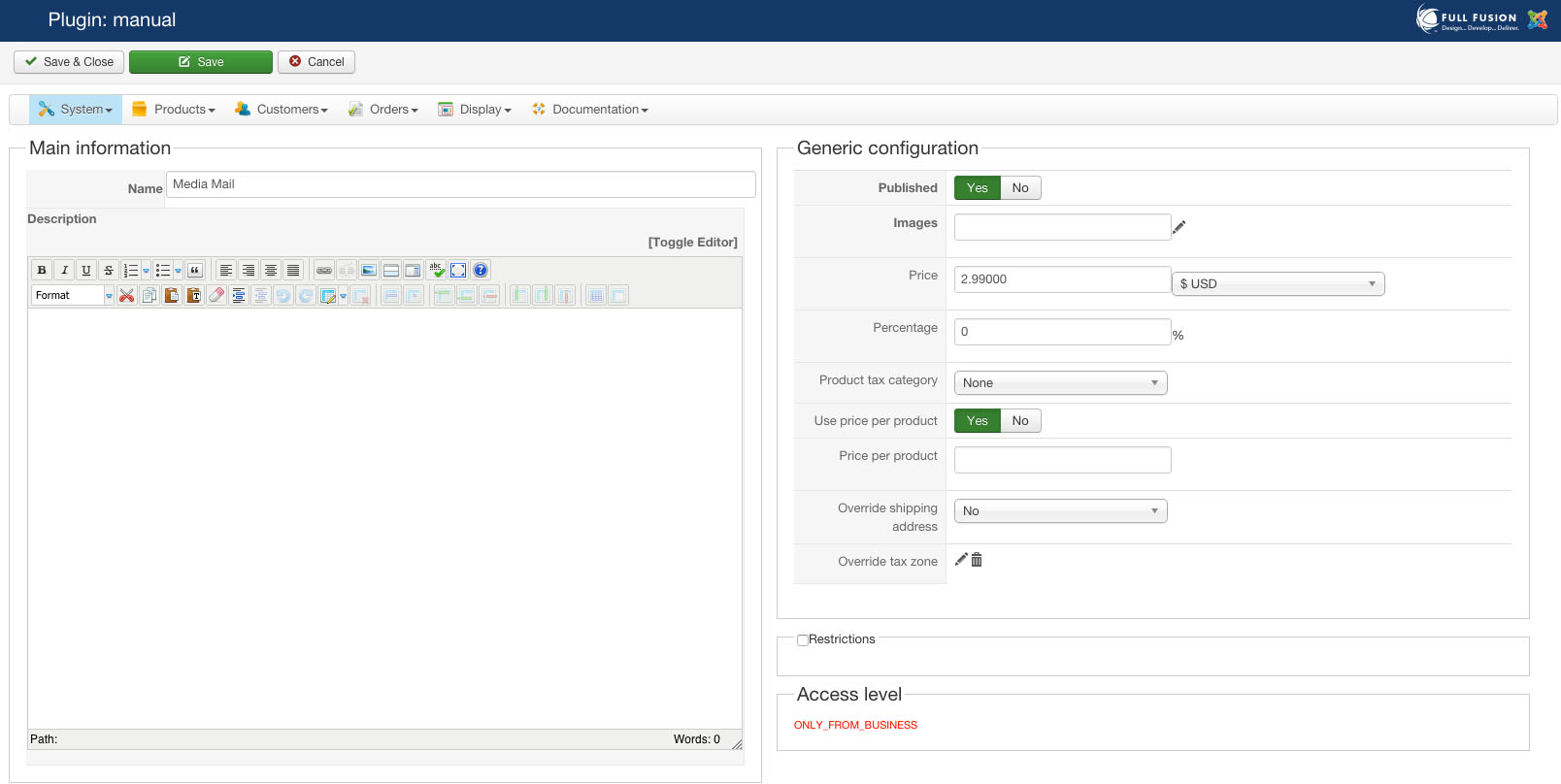Image resolution: width=1561 pixels, height=784 pixels.
Task: Align text left in editor
Action: [x=226, y=270]
